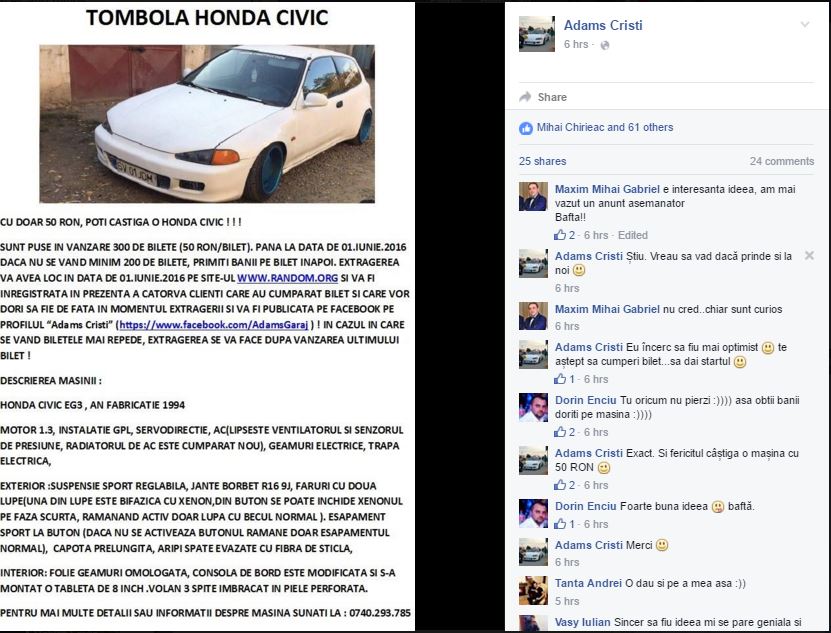This screenshot has height=633, width=831.
Task: Like the 'Eu încerc sa fiu mai optimist' comment
Action: pos(560,379)
